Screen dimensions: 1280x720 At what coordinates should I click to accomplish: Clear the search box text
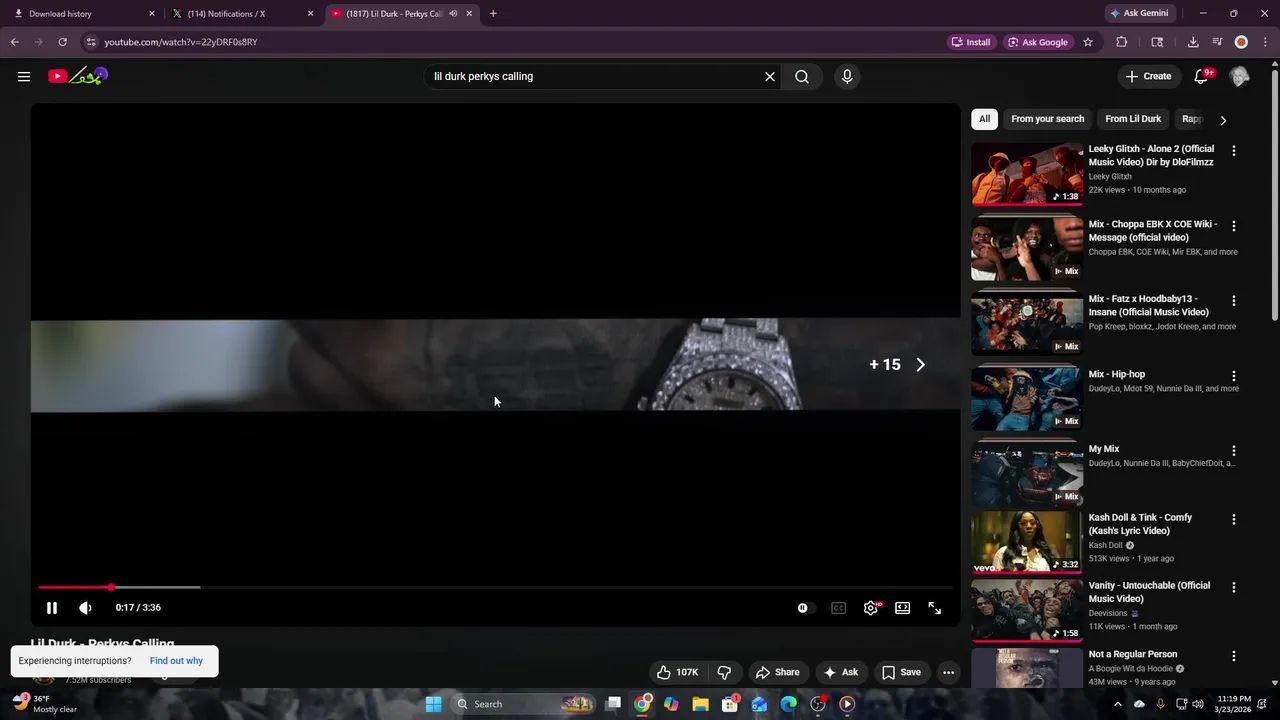pyautogui.click(x=770, y=76)
